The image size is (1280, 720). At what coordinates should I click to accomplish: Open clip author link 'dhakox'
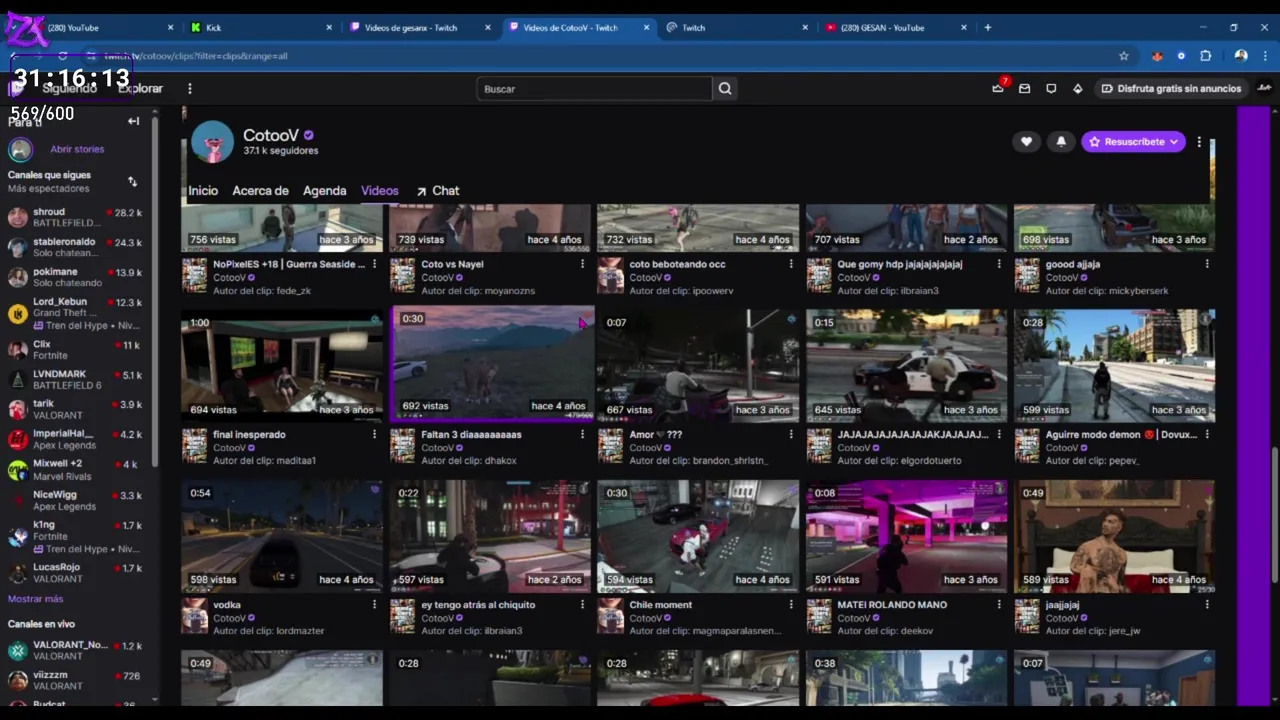click(499, 461)
